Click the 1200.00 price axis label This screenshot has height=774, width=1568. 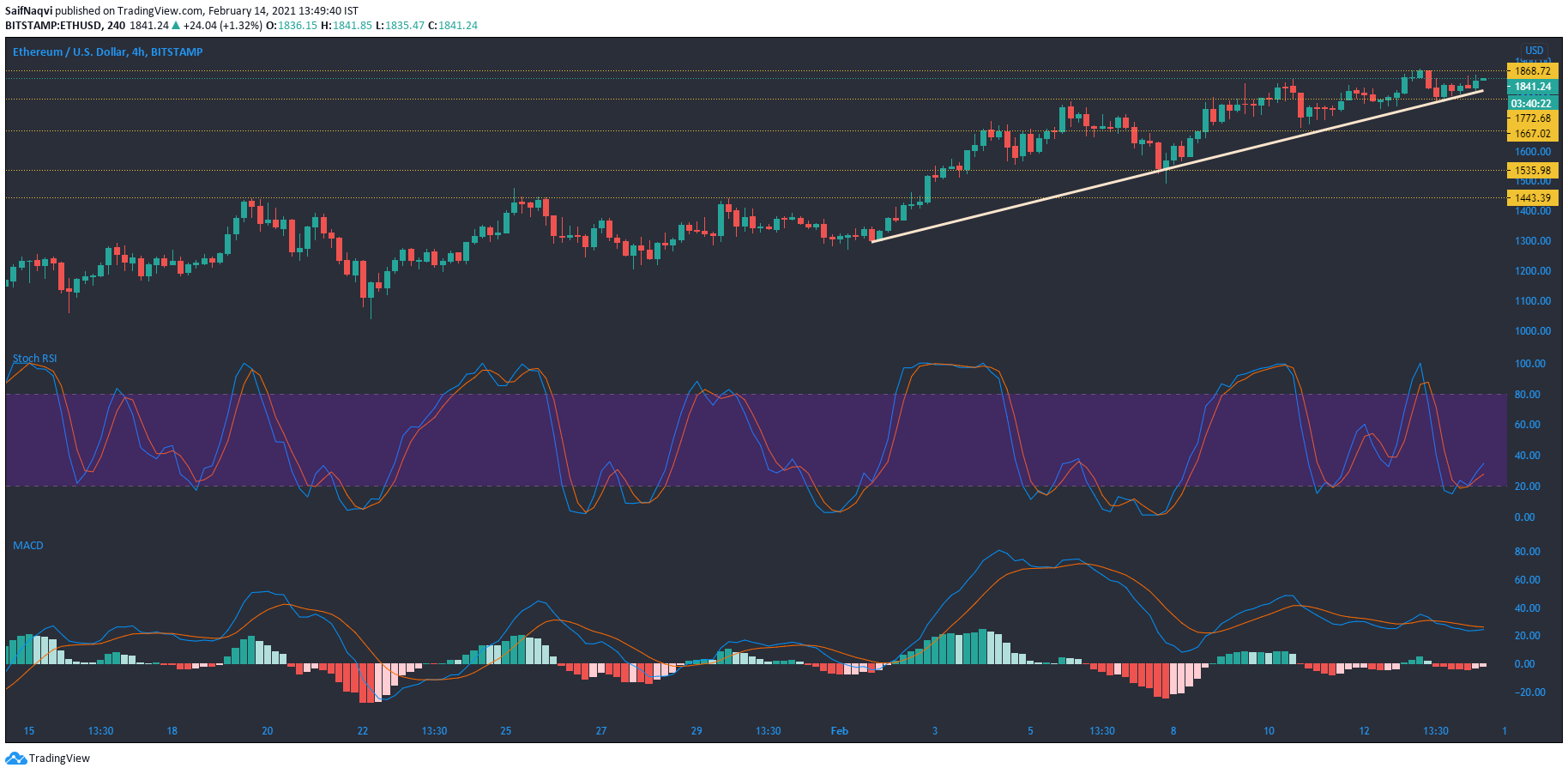coord(1533,271)
